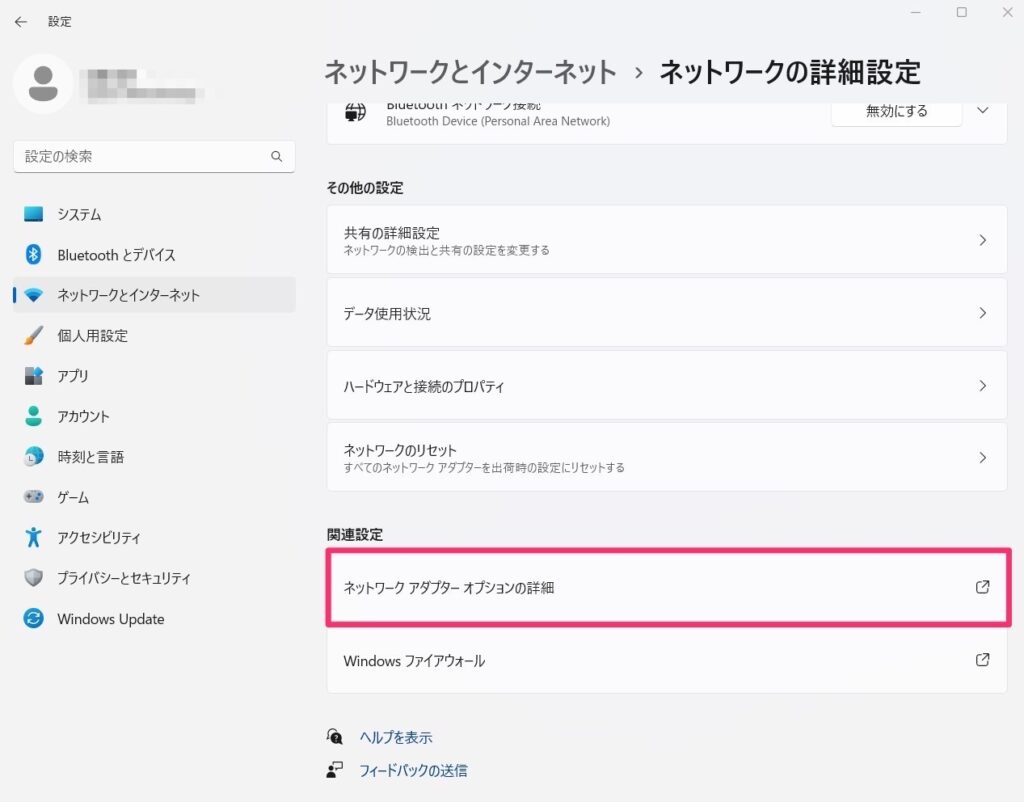Click ネットワークとインターネット breadcrumb link

[470, 72]
